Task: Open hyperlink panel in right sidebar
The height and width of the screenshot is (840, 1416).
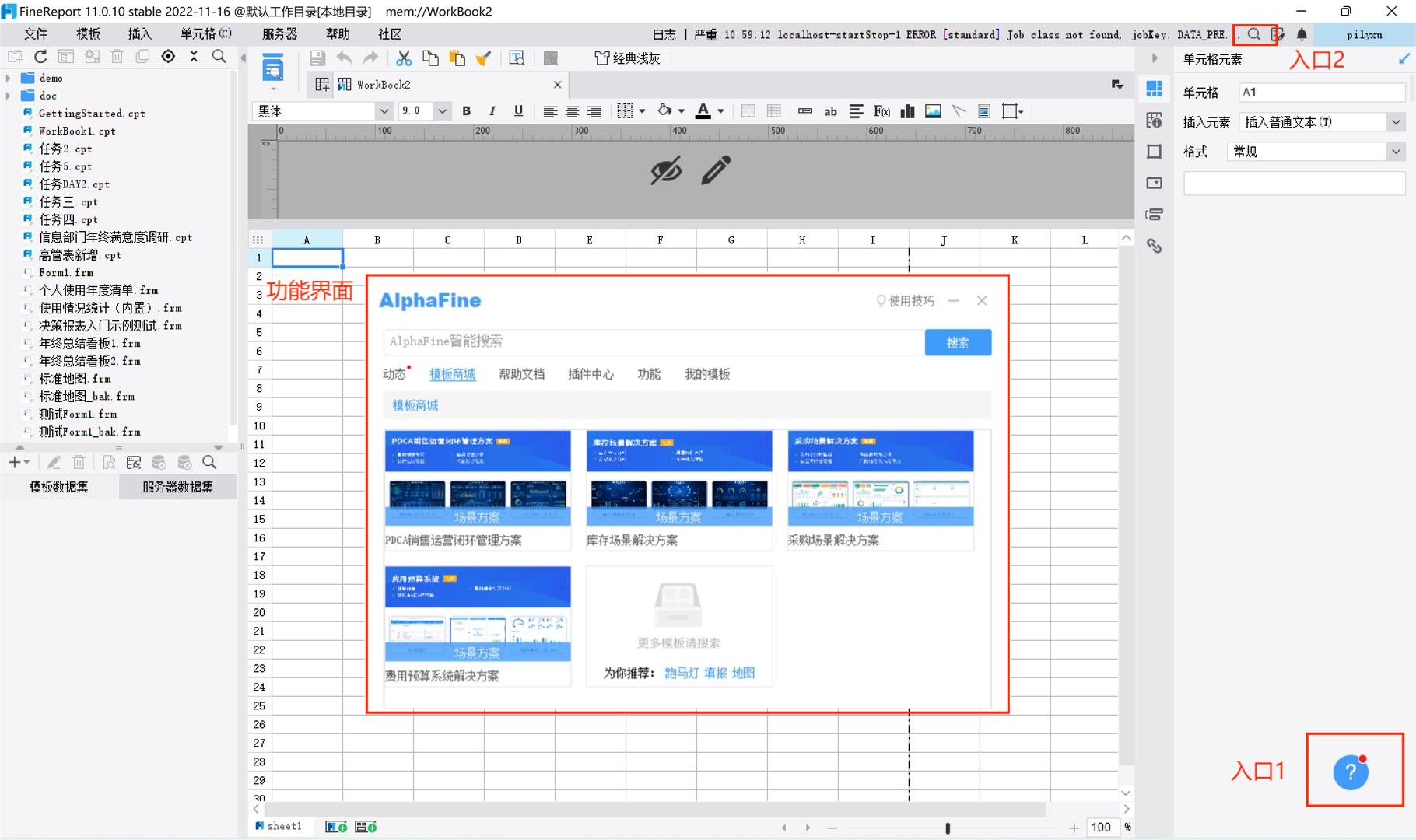Action: (x=1155, y=246)
